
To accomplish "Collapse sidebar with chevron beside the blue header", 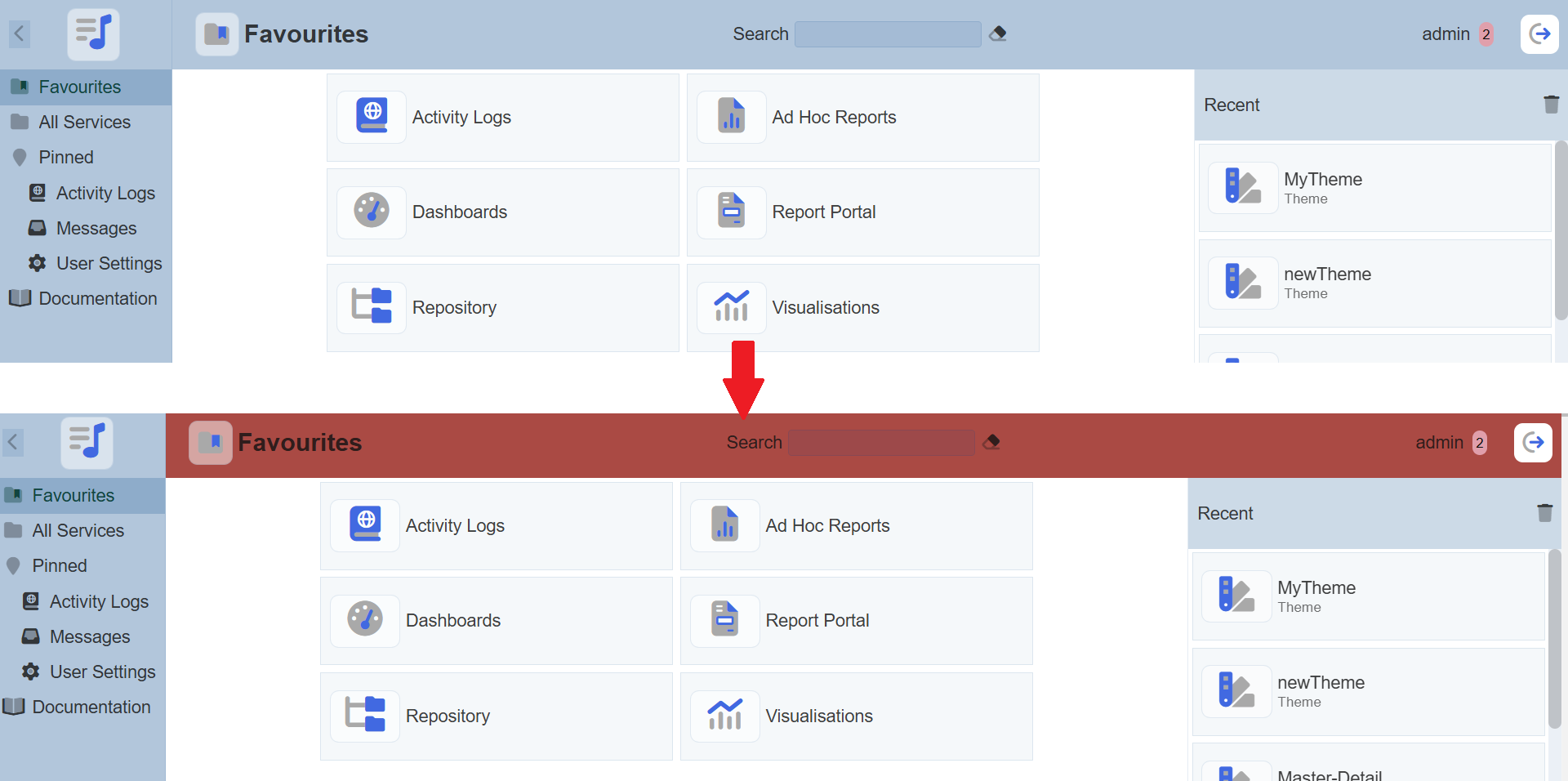I will pyautogui.click(x=20, y=33).
